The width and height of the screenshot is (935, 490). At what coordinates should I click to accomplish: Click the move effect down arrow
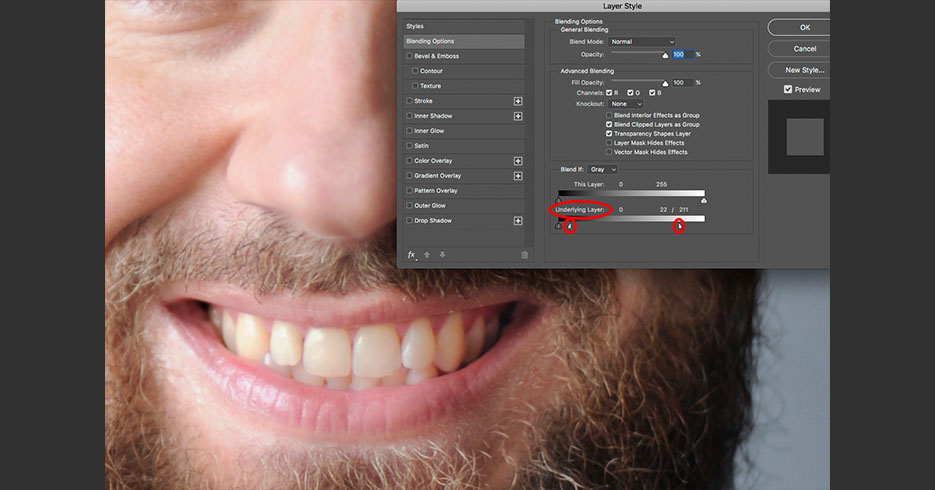tap(442, 255)
